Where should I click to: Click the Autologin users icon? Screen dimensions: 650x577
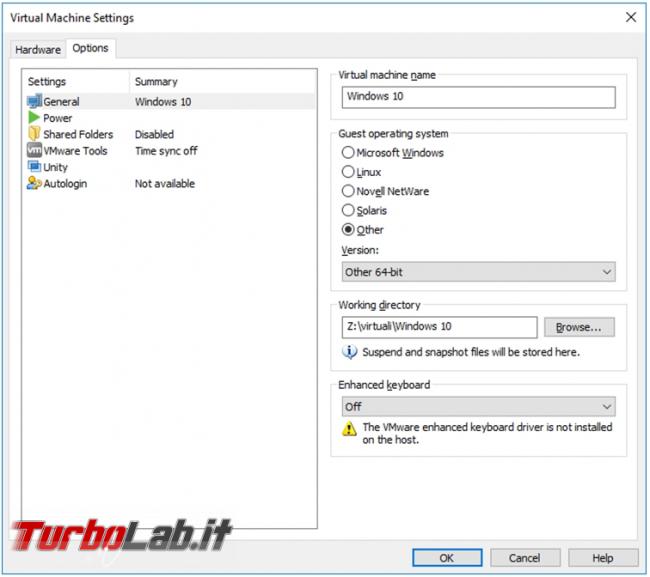click(x=34, y=183)
